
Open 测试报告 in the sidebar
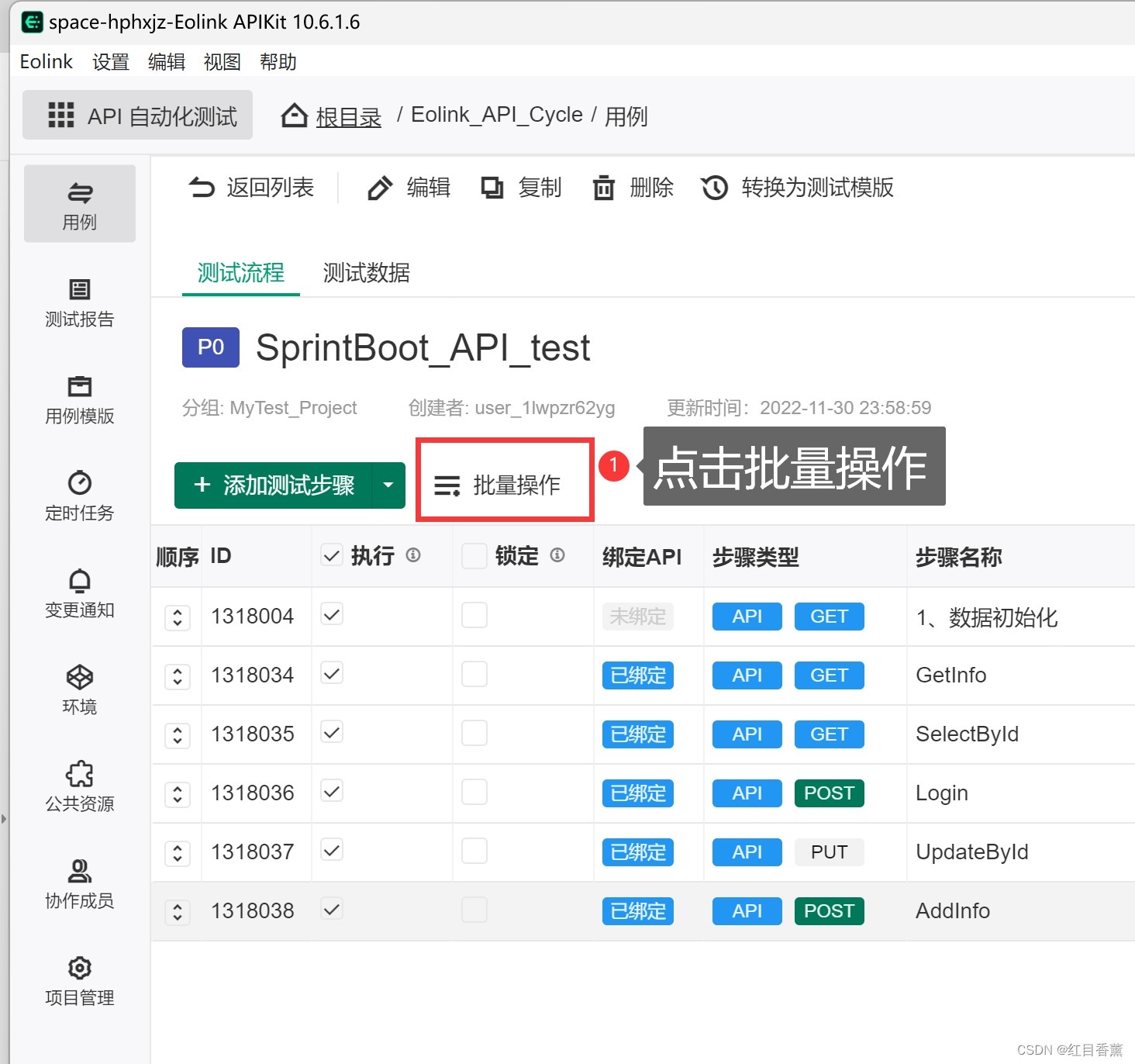80,303
